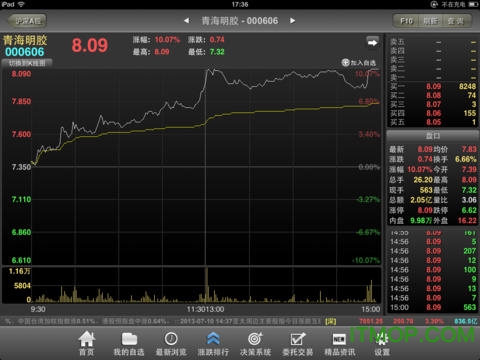The height and width of the screenshot is (360, 480).
Task: Tap the 卖四 ask row
Action: (433, 51)
